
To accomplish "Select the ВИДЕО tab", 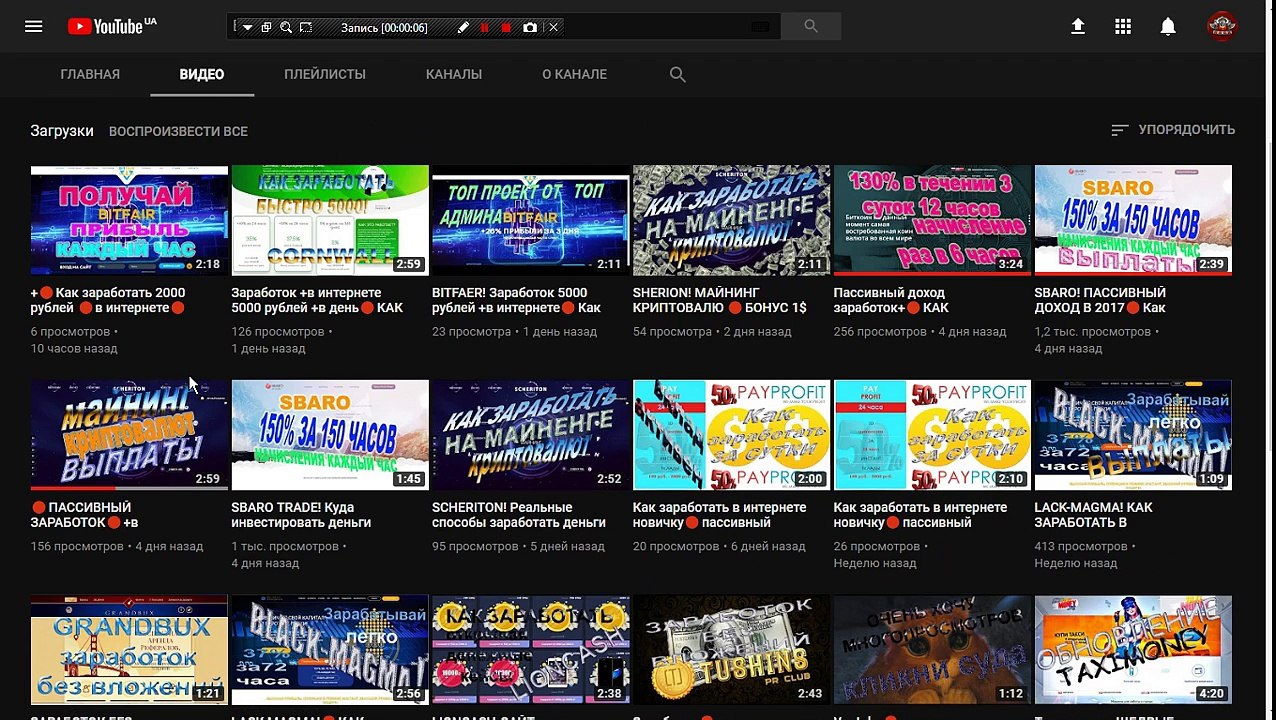I will click(x=202, y=74).
